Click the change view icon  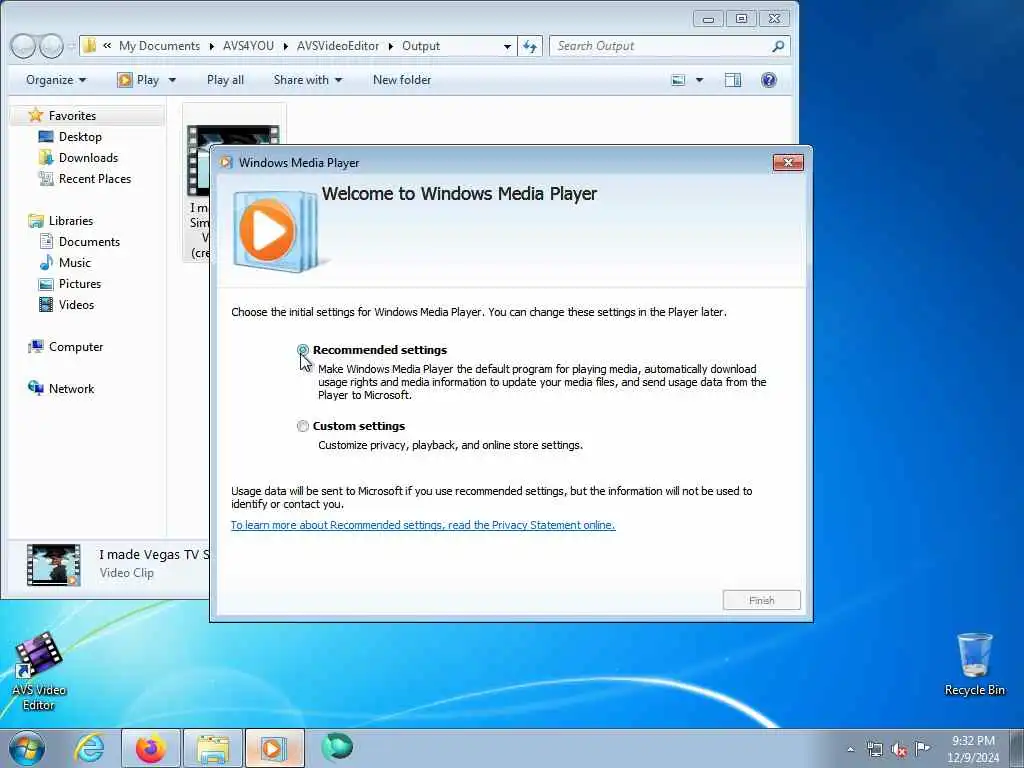[x=679, y=80]
